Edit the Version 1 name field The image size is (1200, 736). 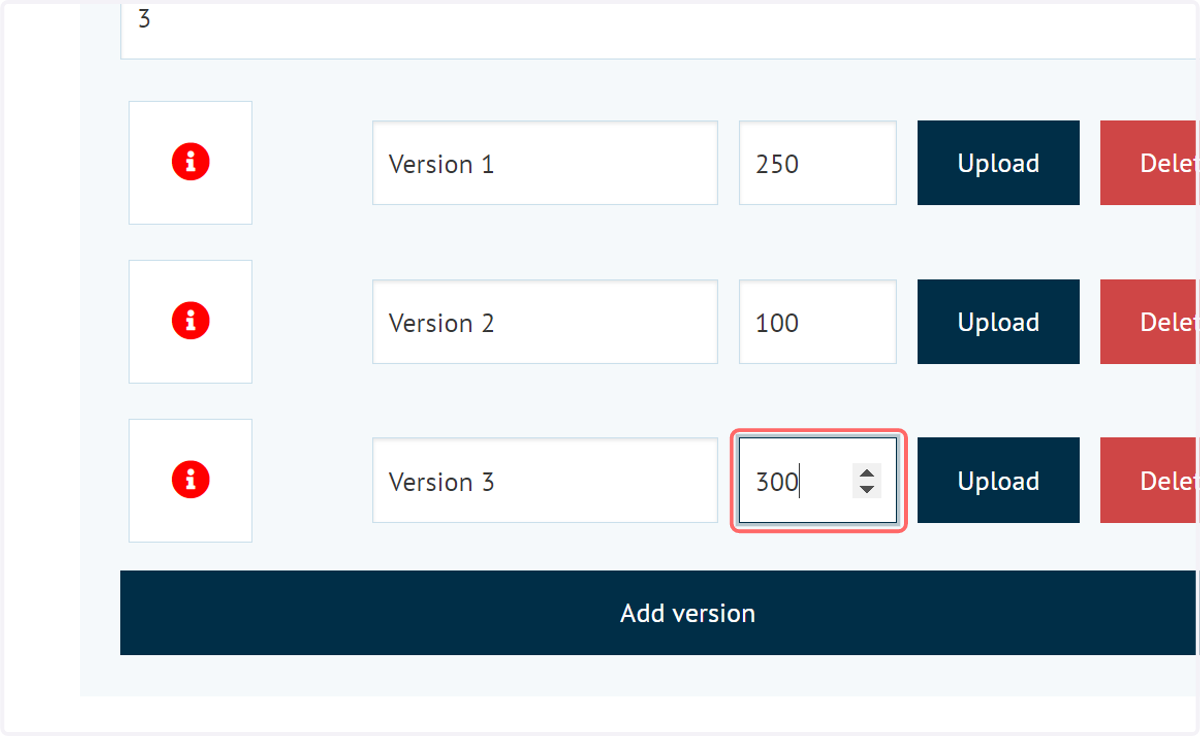pyautogui.click(x=545, y=163)
